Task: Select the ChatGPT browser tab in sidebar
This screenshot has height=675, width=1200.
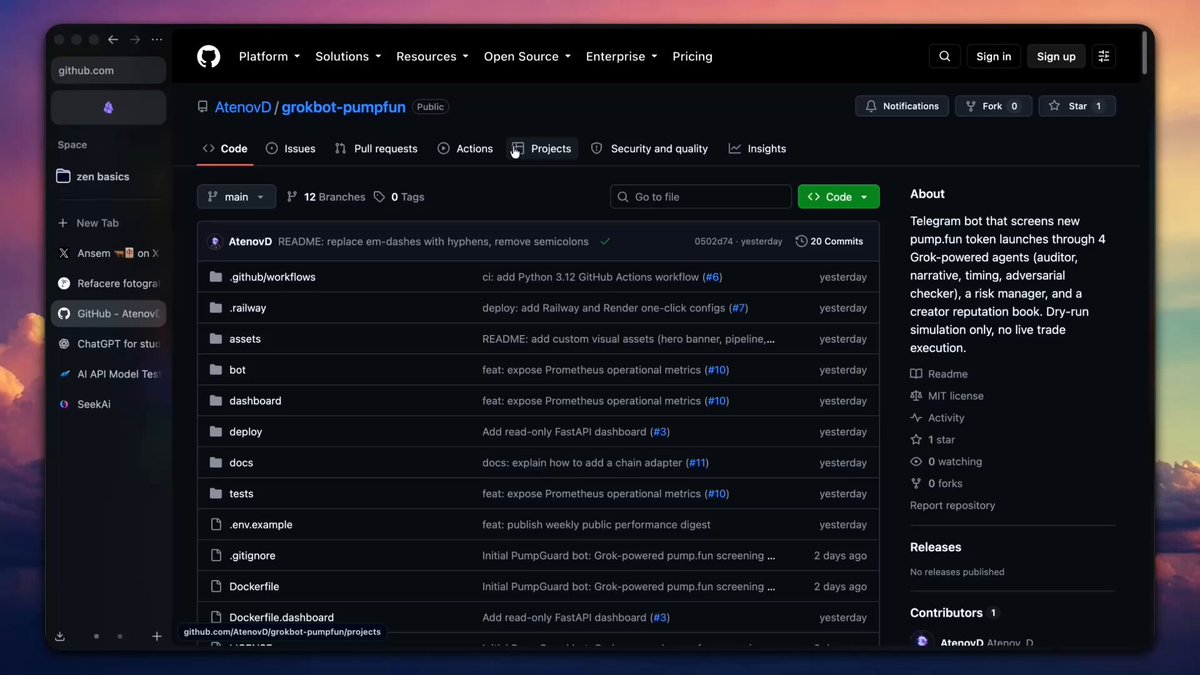Action: point(109,344)
